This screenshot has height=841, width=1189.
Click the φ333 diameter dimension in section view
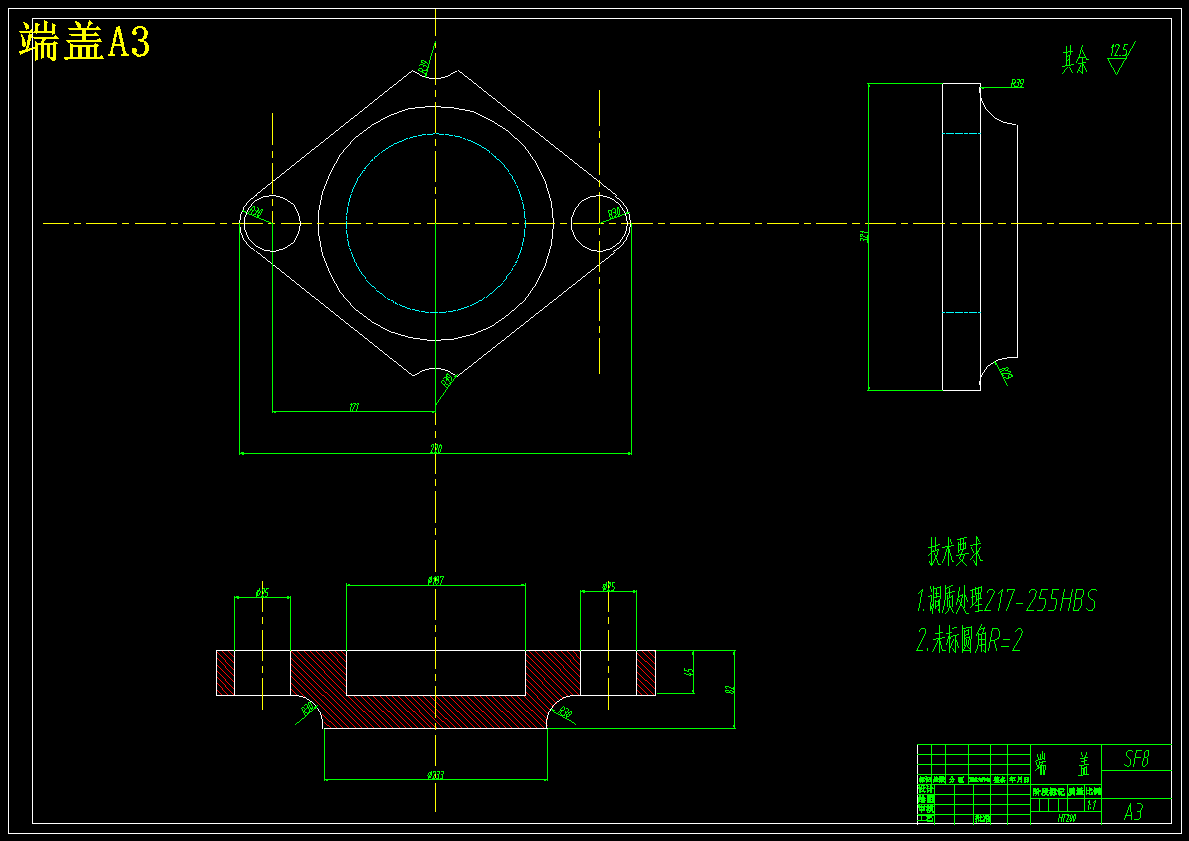point(435,775)
